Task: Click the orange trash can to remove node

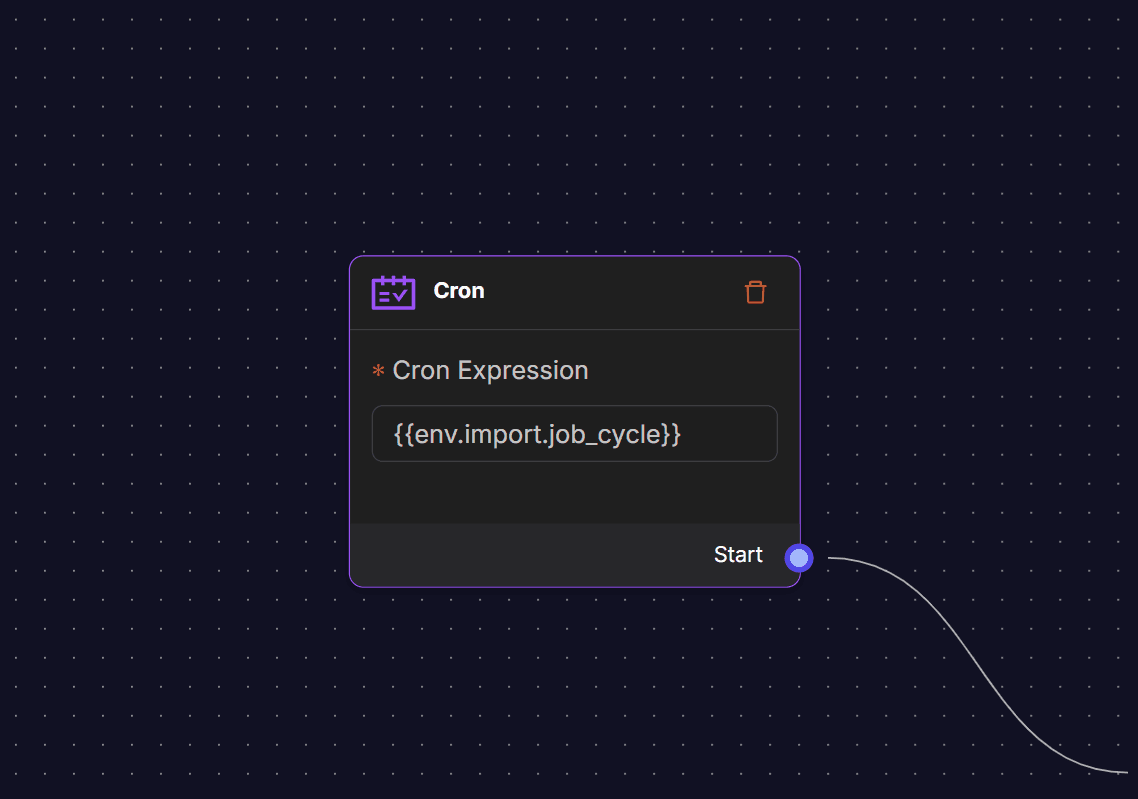Action: coord(755,291)
